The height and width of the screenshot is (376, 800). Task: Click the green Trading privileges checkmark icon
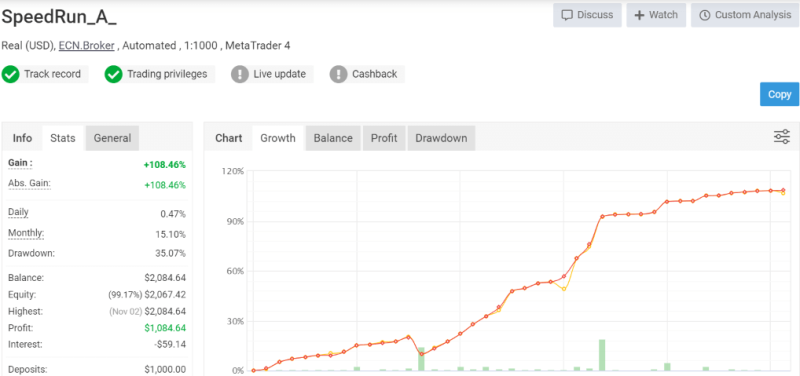point(113,74)
